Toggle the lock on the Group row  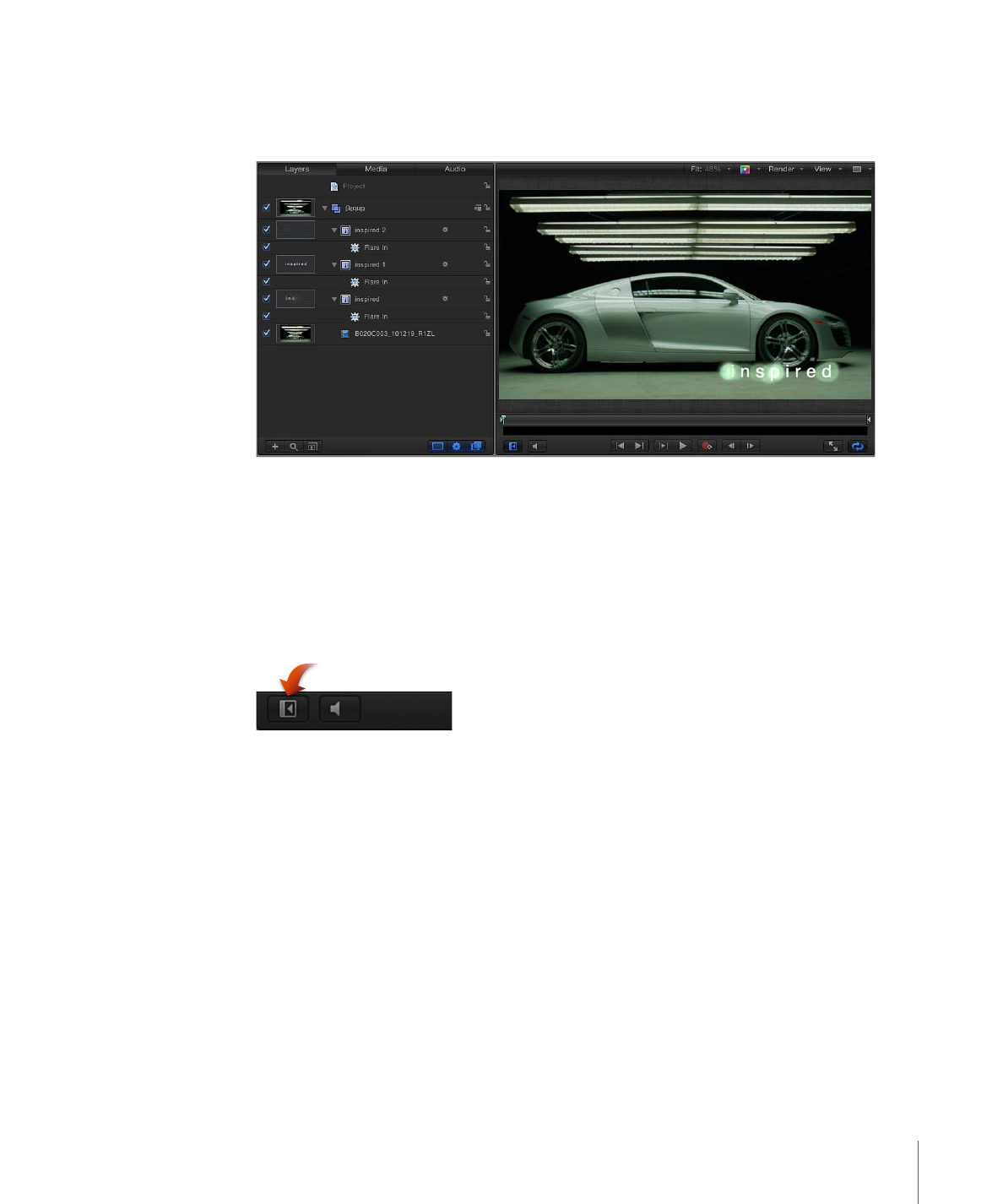click(x=487, y=208)
